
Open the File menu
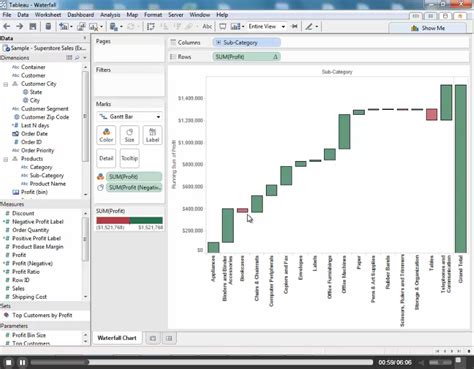click(x=7, y=15)
